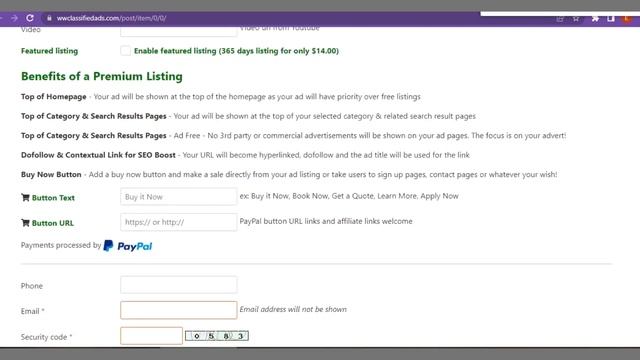
Task: Focus the Email input field
Action: point(178,310)
